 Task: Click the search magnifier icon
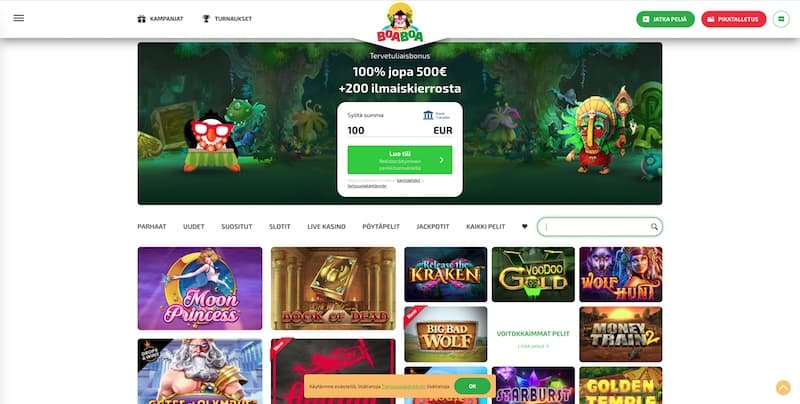tap(654, 227)
